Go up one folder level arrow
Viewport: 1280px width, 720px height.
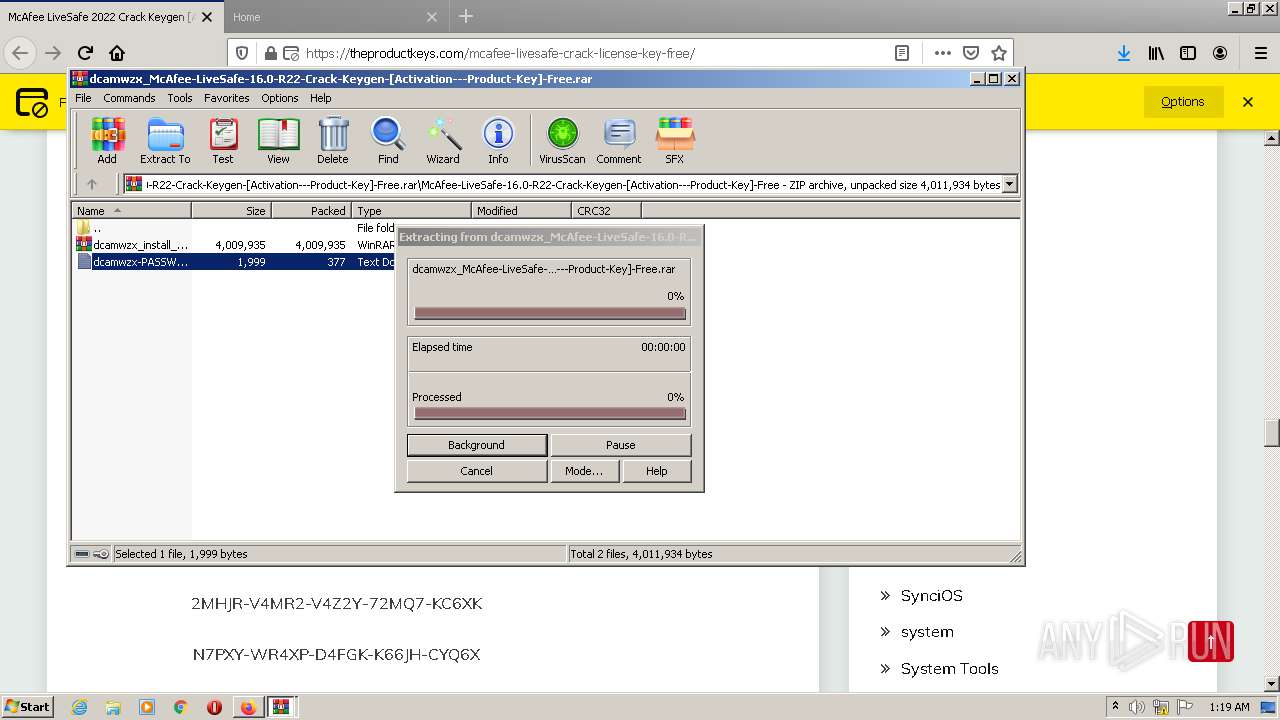click(92, 184)
